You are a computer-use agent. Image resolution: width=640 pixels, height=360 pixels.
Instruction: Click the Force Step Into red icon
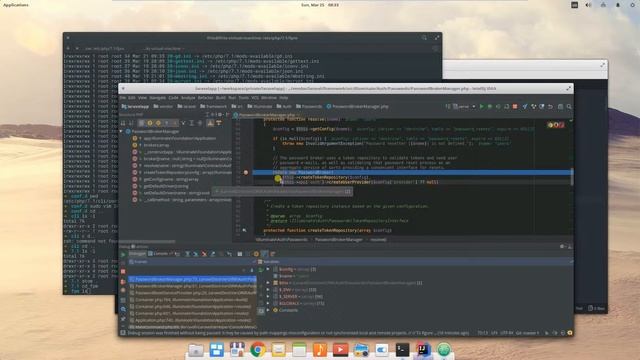[204, 254]
